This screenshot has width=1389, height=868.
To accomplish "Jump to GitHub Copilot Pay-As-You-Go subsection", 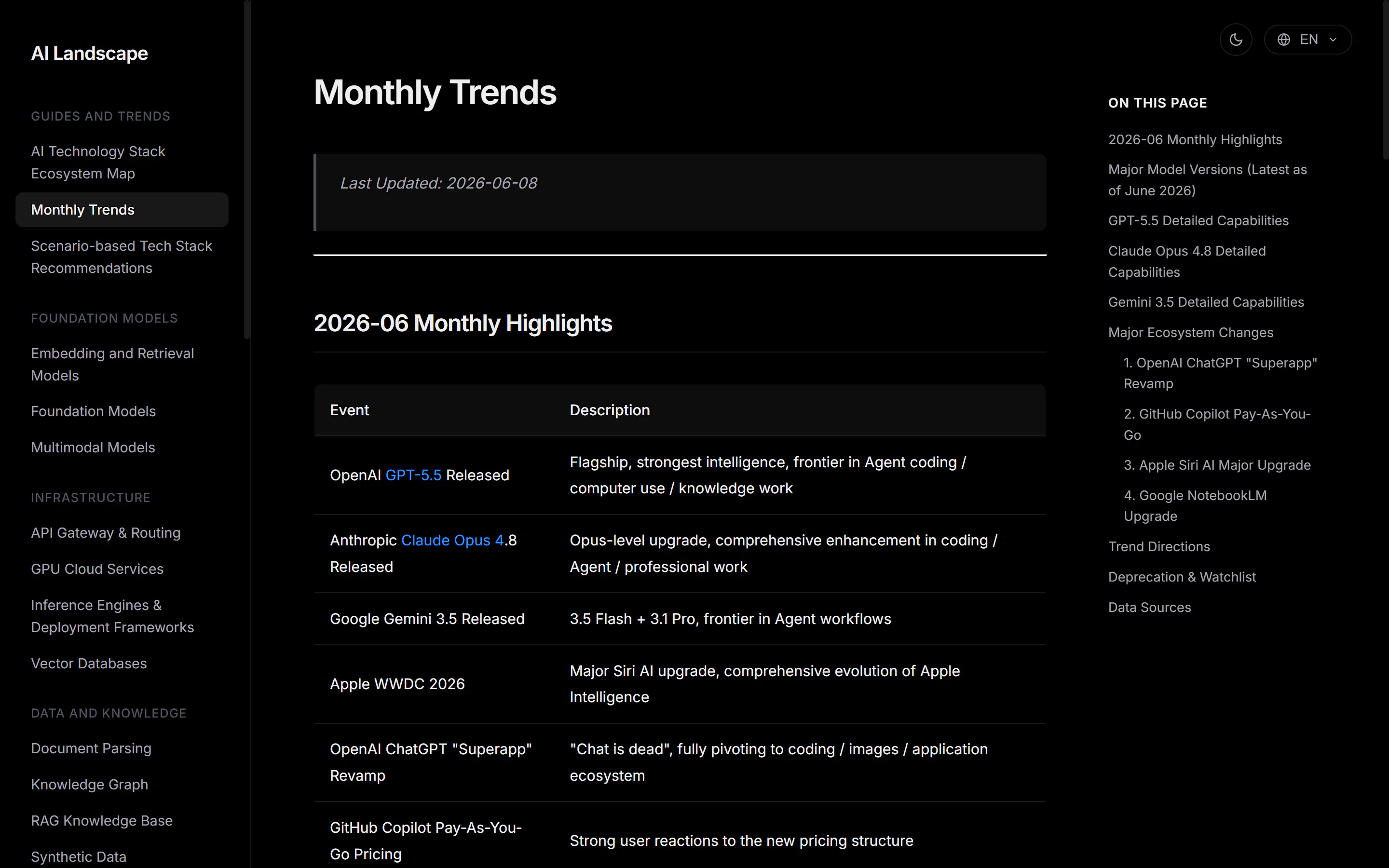I will (x=1217, y=425).
